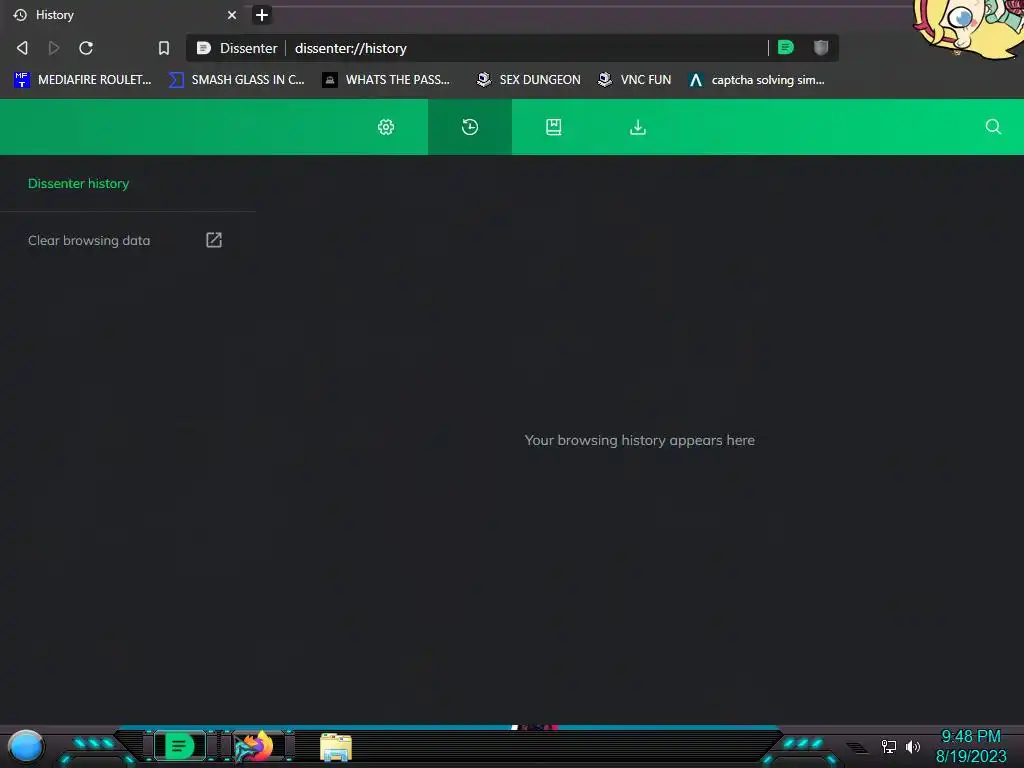Open the Downloads tab icon

(638, 127)
